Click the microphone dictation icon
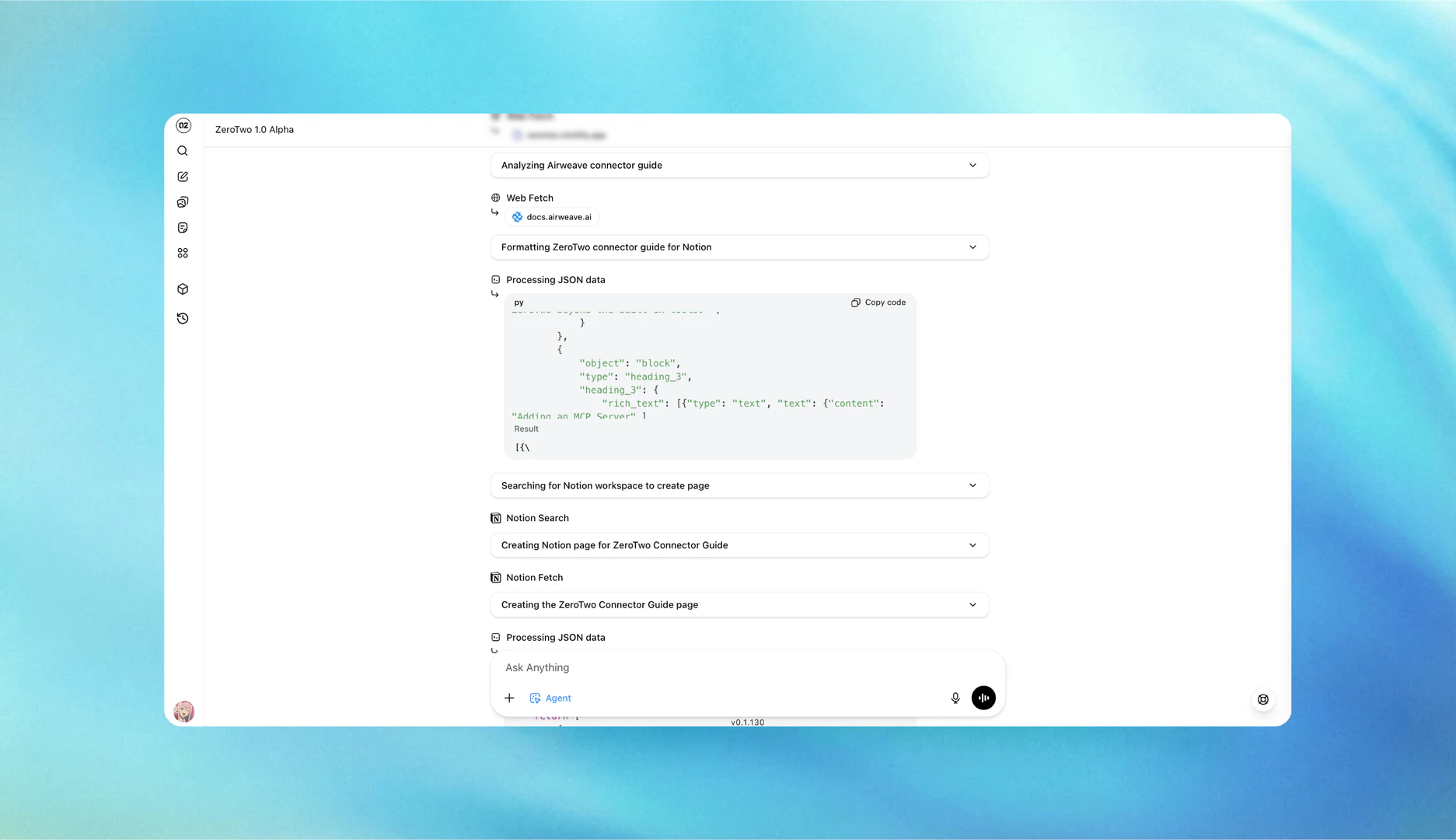The image size is (1456, 840). 955,698
